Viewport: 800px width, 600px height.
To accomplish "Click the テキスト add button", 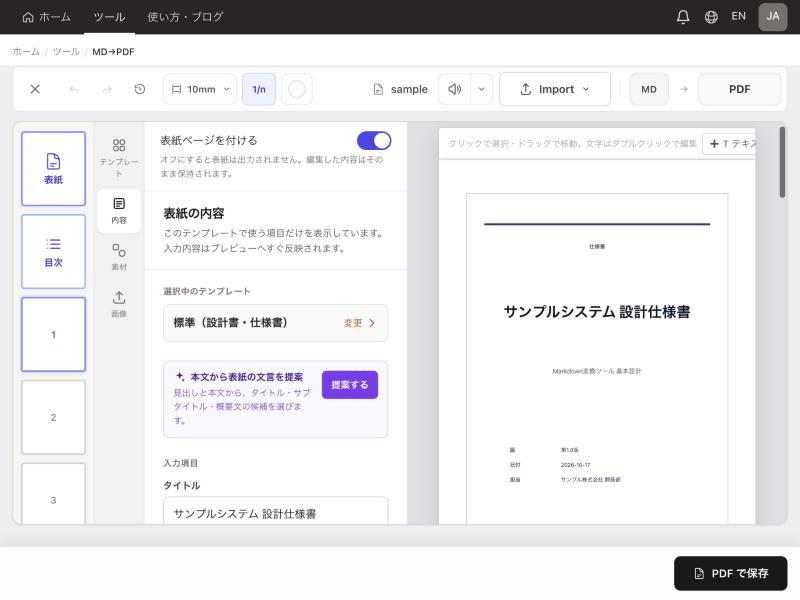I will [x=730, y=144].
